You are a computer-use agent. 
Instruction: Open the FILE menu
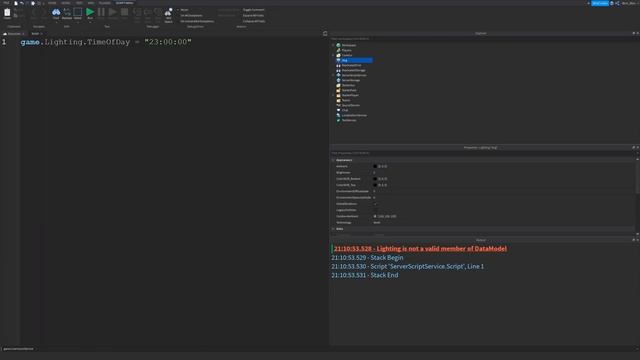pos(6,3)
